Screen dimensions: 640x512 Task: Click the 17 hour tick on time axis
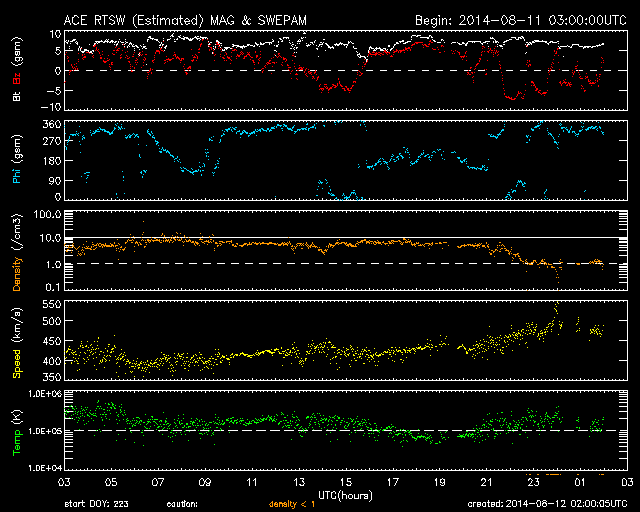[393, 482]
